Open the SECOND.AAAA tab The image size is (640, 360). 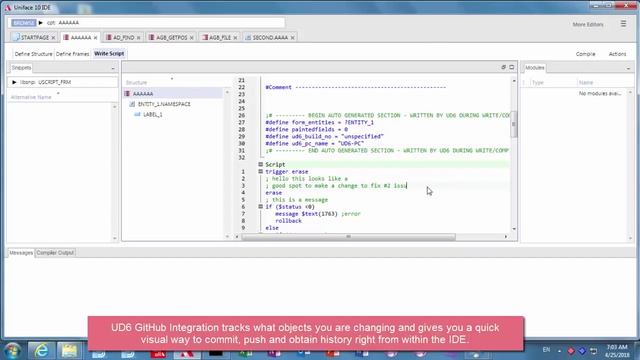point(270,38)
